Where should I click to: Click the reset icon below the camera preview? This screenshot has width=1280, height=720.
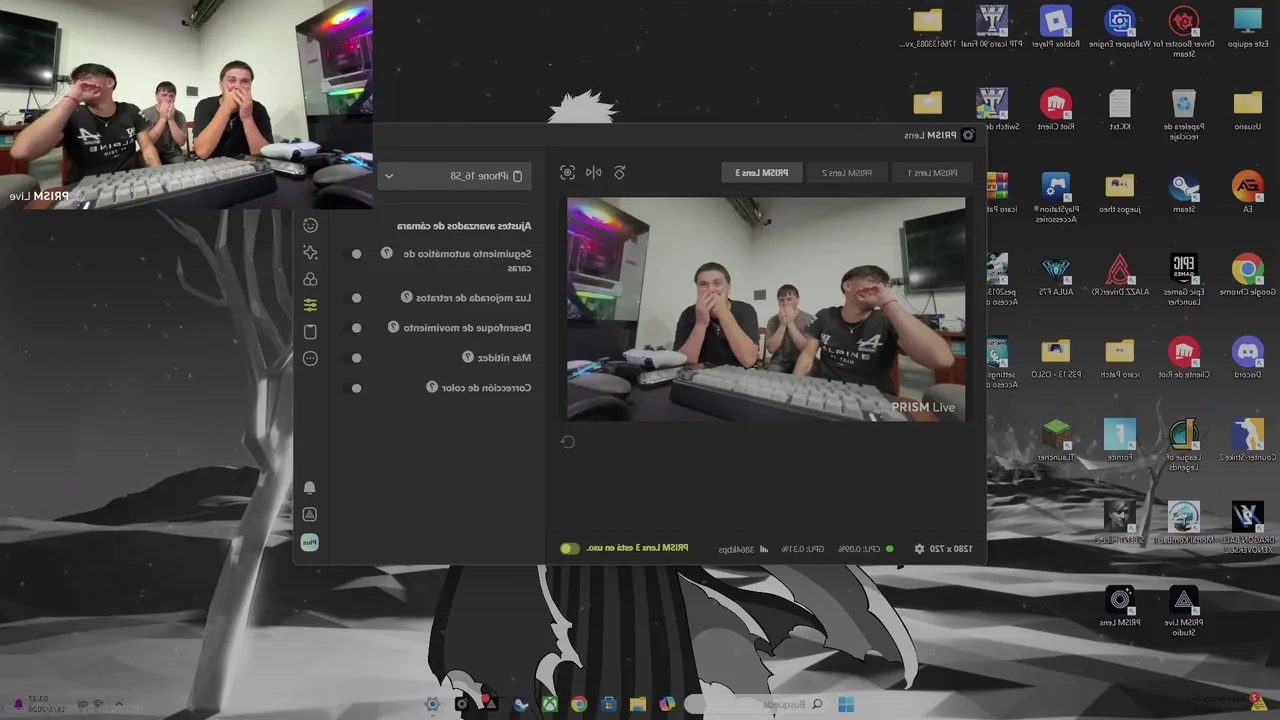(568, 442)
